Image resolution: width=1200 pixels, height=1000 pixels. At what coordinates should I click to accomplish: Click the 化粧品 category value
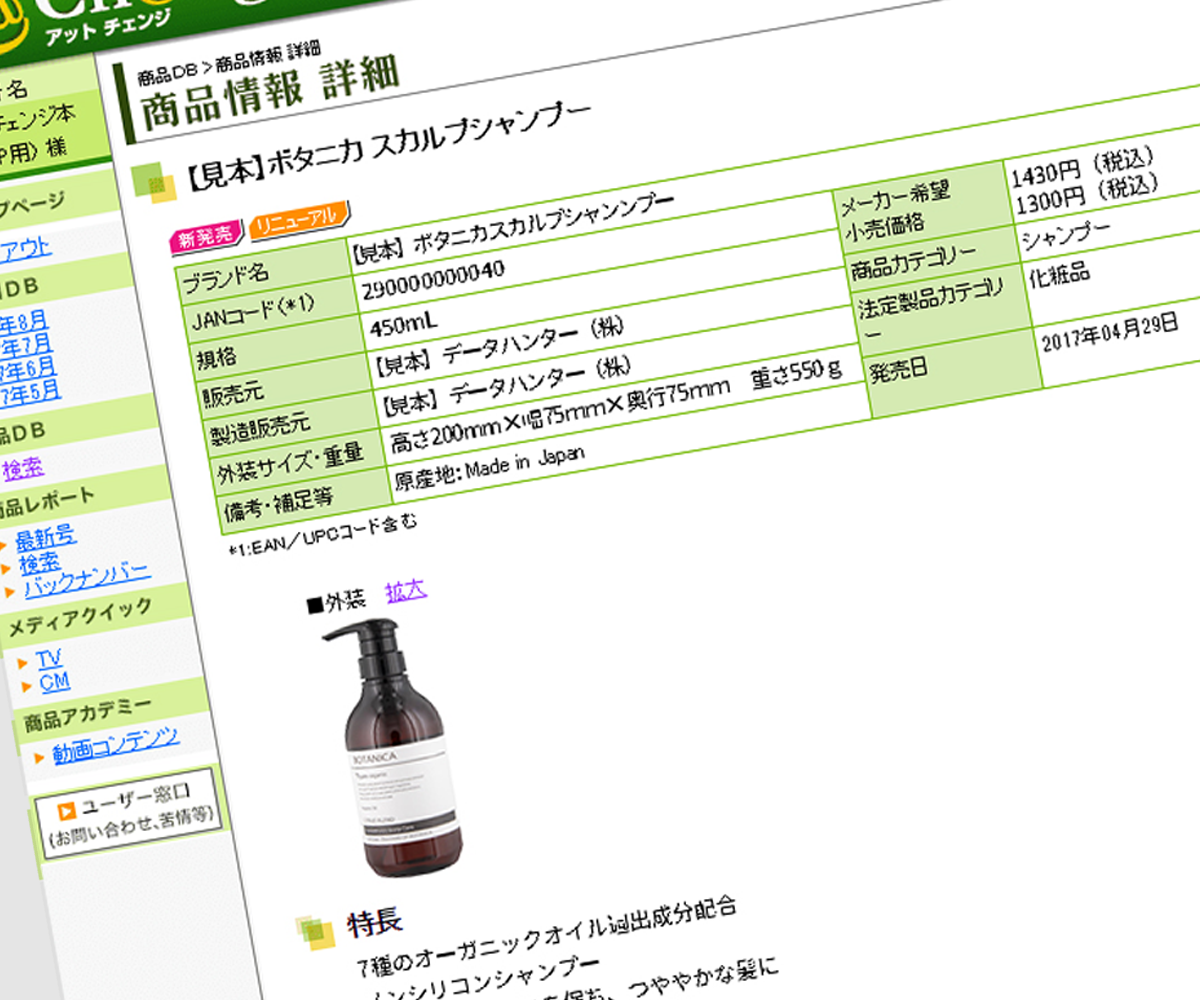pos(1059,273)
